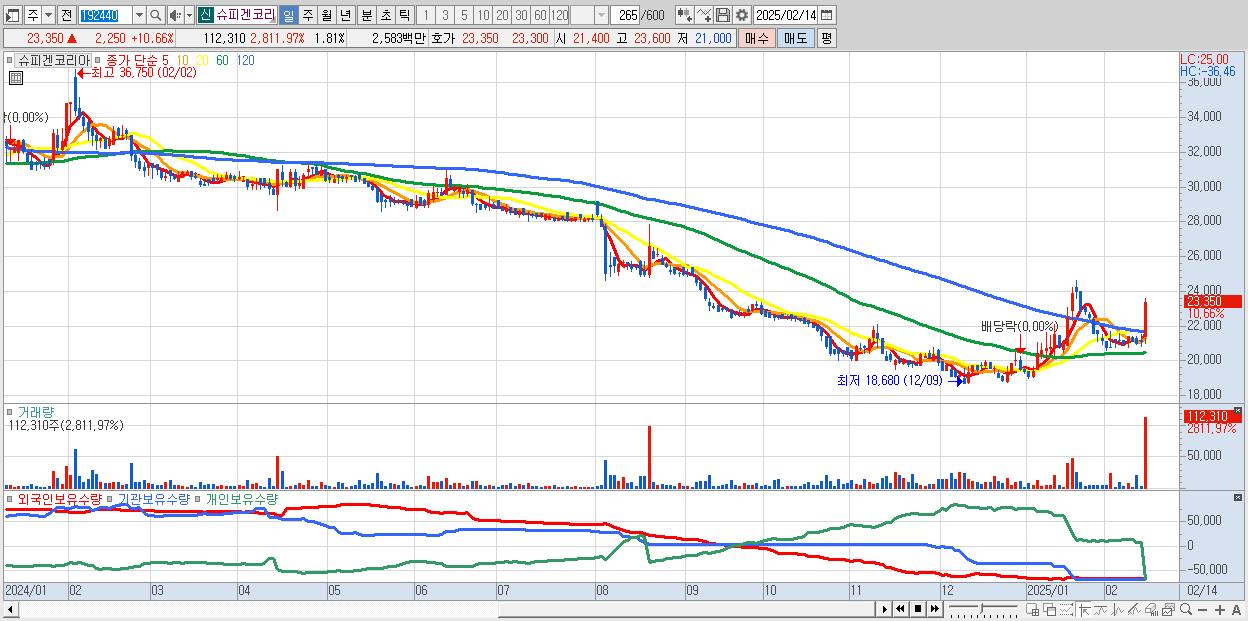Click the overlapping windows icon in bottom toolbar
Screen dimensions: 1248x621
click(x=1050, y=609)
